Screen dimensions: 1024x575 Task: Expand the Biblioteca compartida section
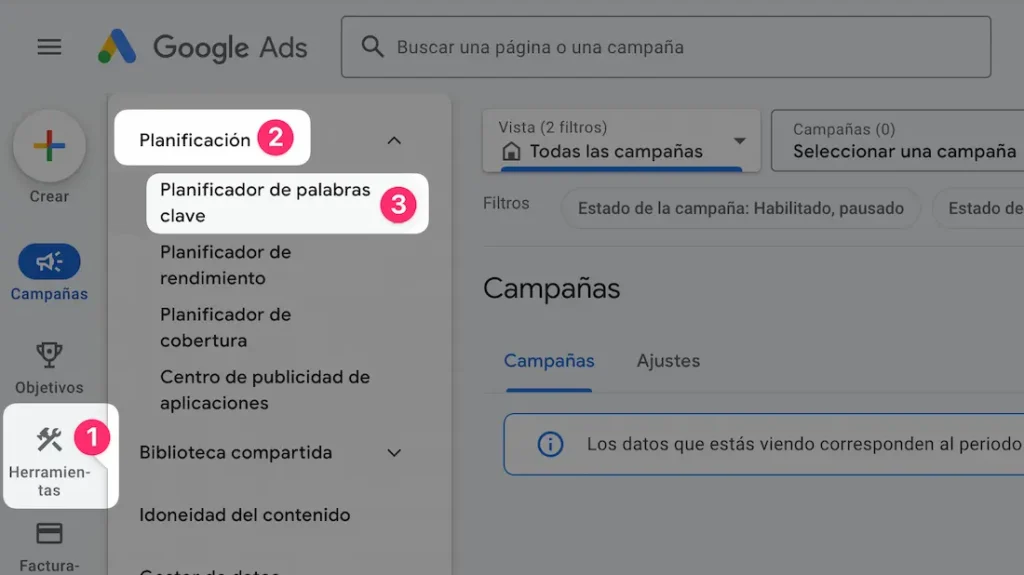click(394, 453)
